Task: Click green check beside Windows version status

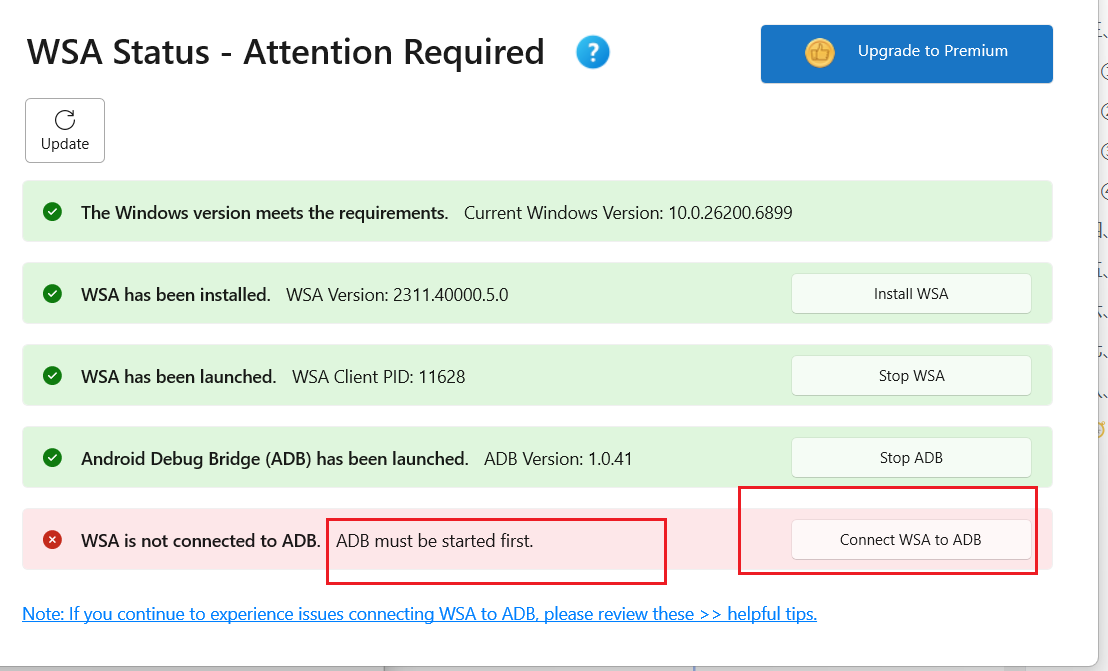Action: coord(53,212)
